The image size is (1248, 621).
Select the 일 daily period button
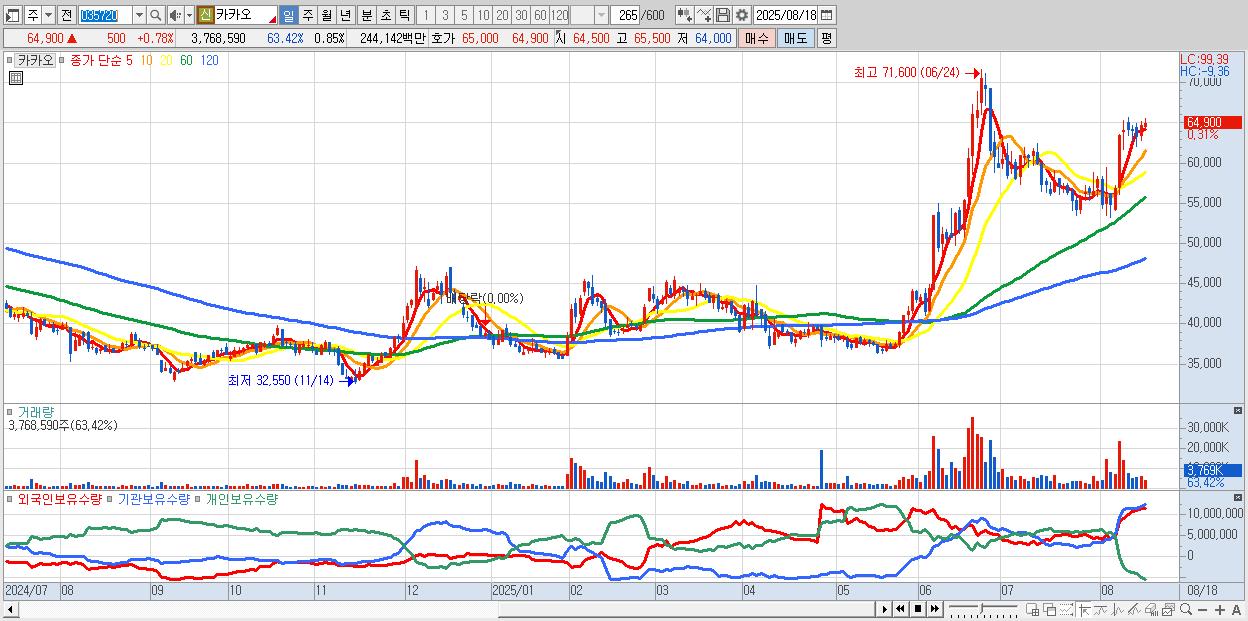click(x=288, y=15)
